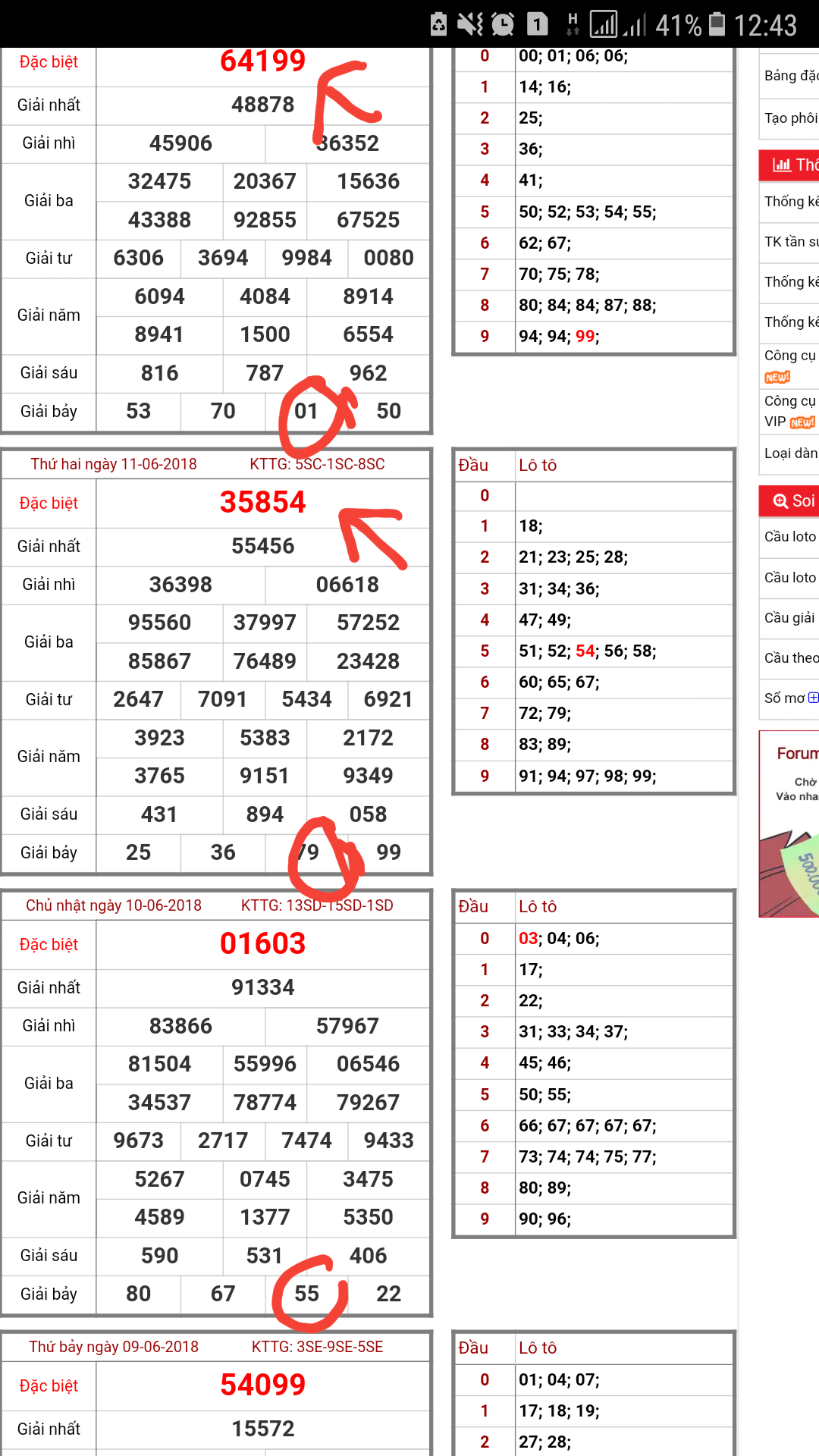Expand Sổ mơ with blue plus icon

(x=813, y=698)
